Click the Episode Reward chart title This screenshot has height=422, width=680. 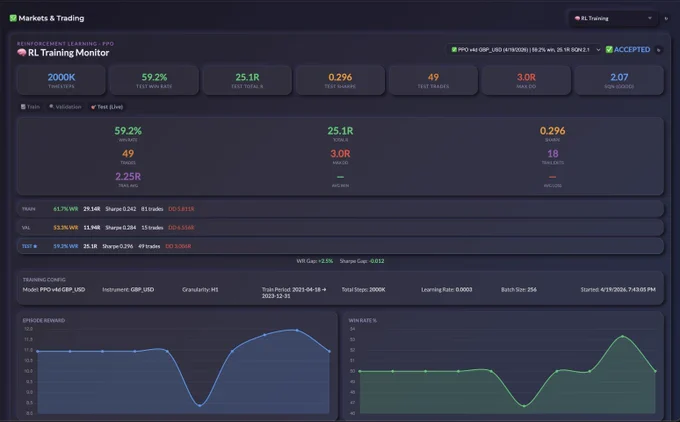click(x=44, y=321)
